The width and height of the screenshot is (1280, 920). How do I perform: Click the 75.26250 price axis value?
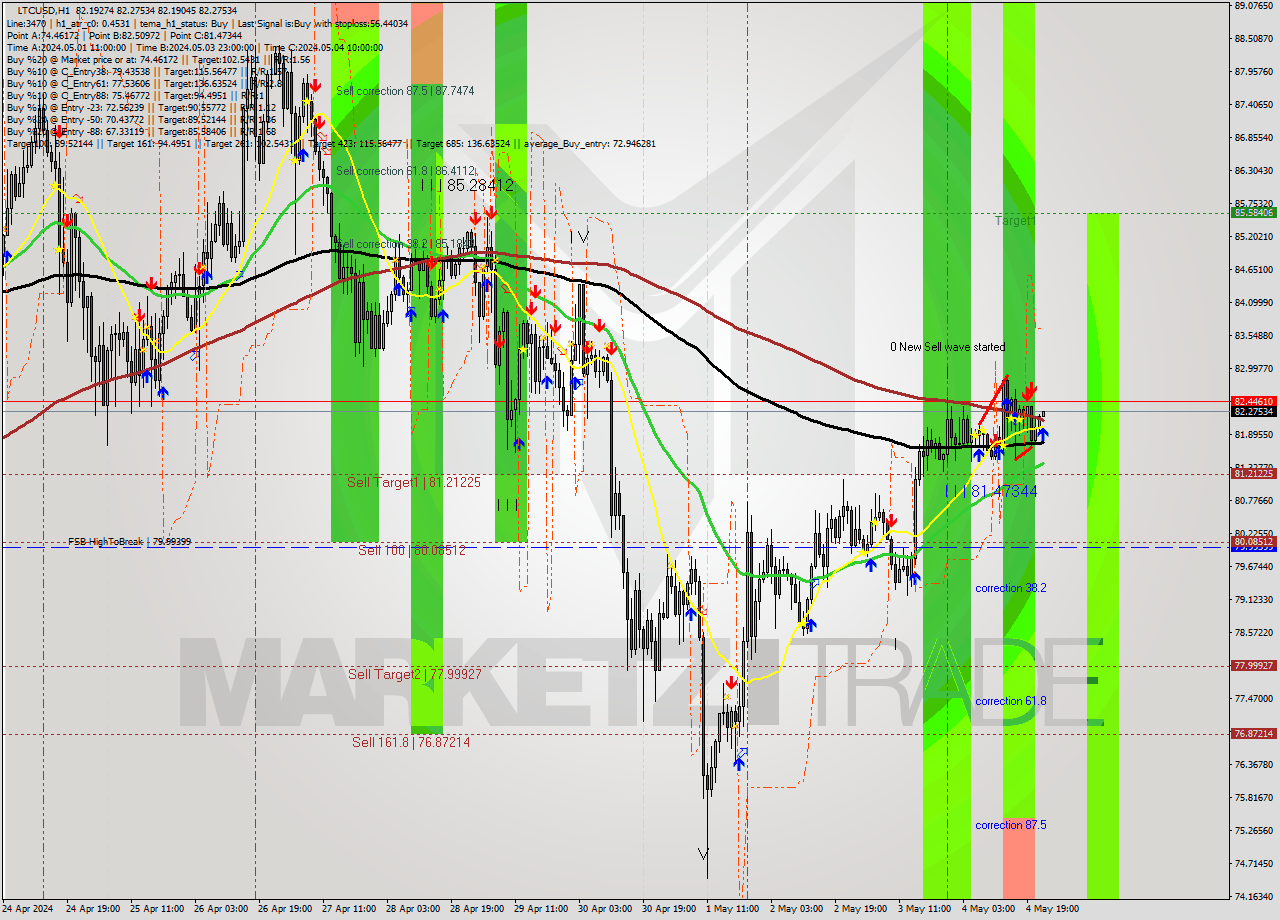pyautogui.click(x=1254, y=830)
